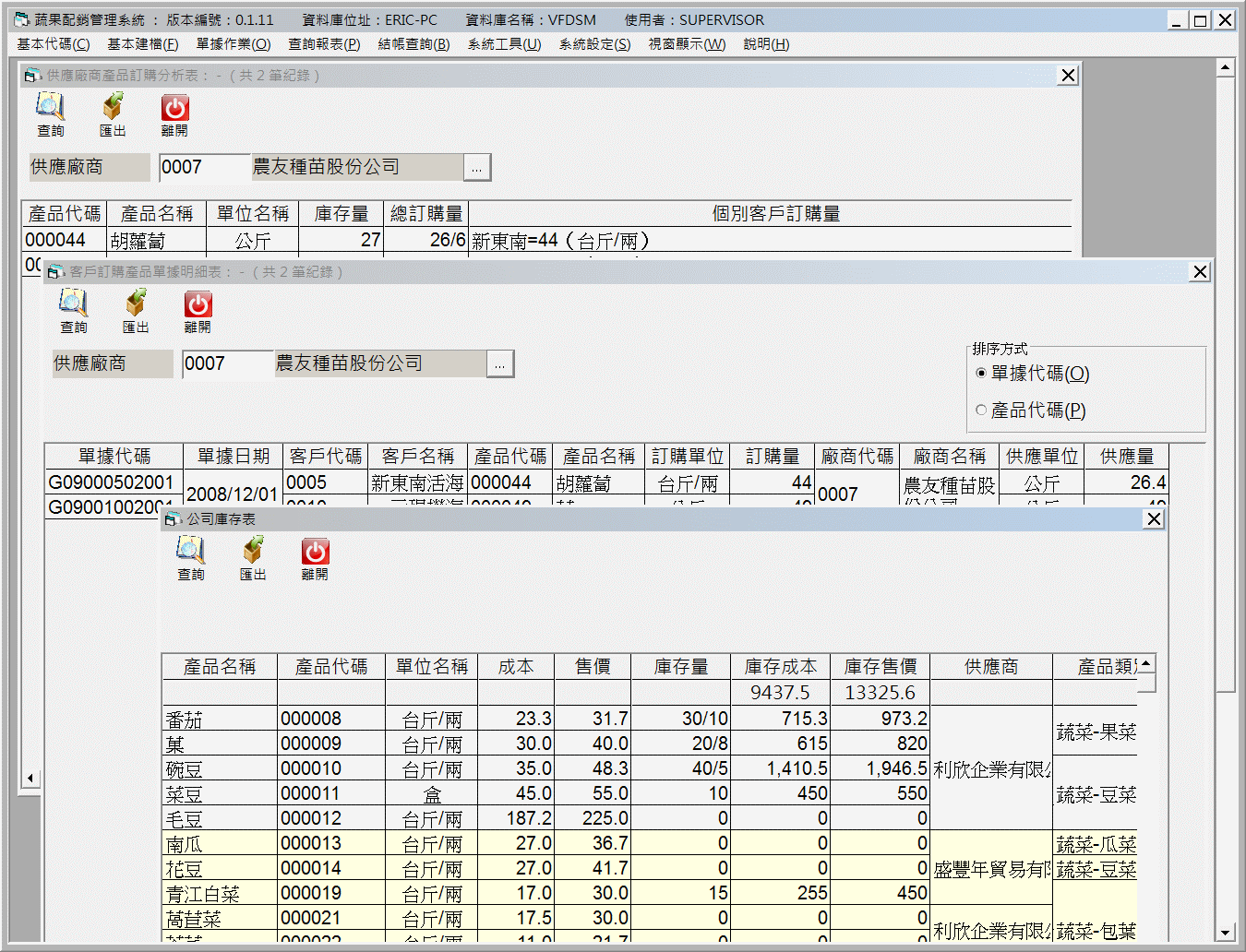Click 總訂購量 column header in 分析表

point(426,214)
